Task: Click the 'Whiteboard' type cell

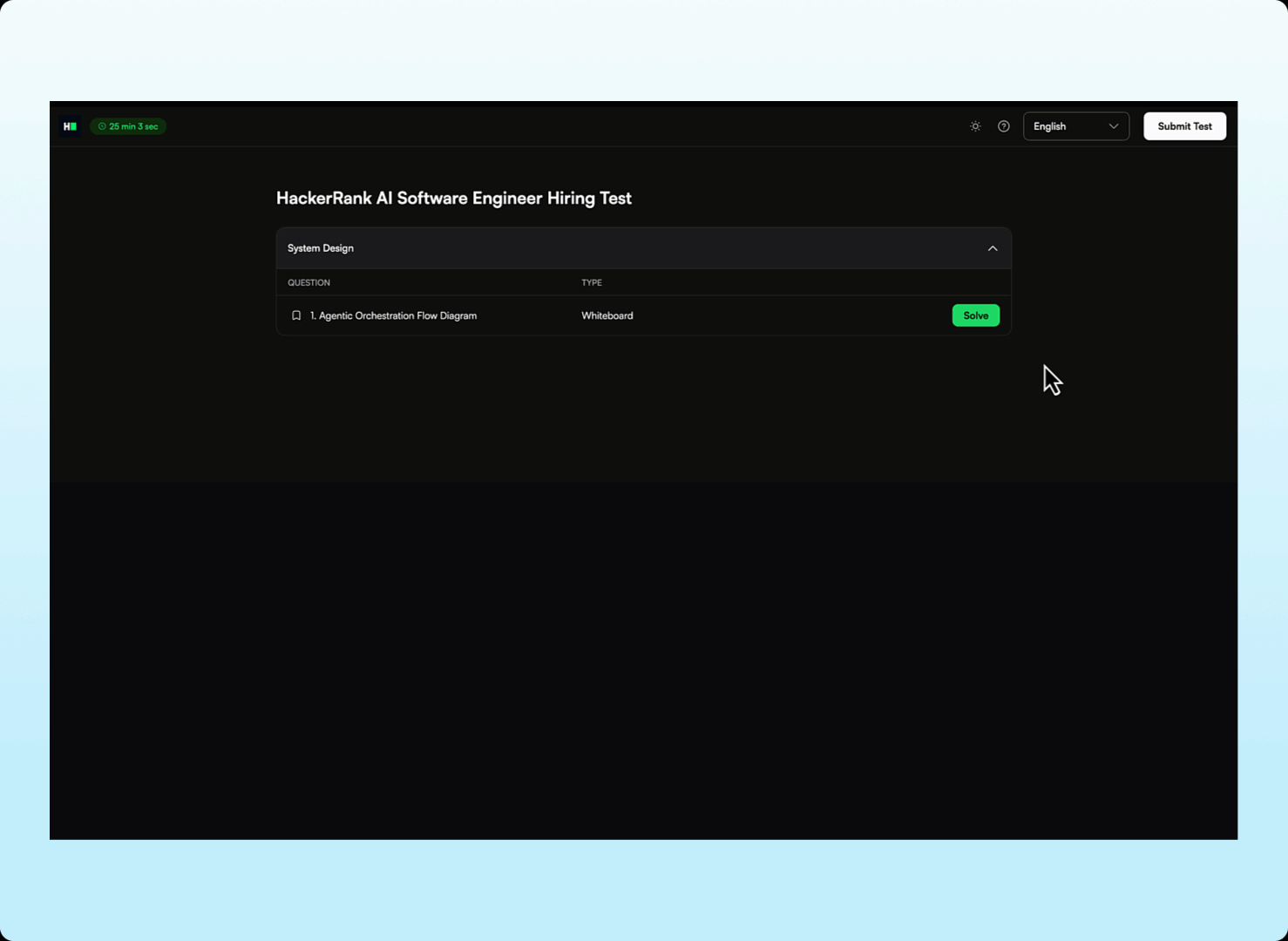Action: (607, 315)
